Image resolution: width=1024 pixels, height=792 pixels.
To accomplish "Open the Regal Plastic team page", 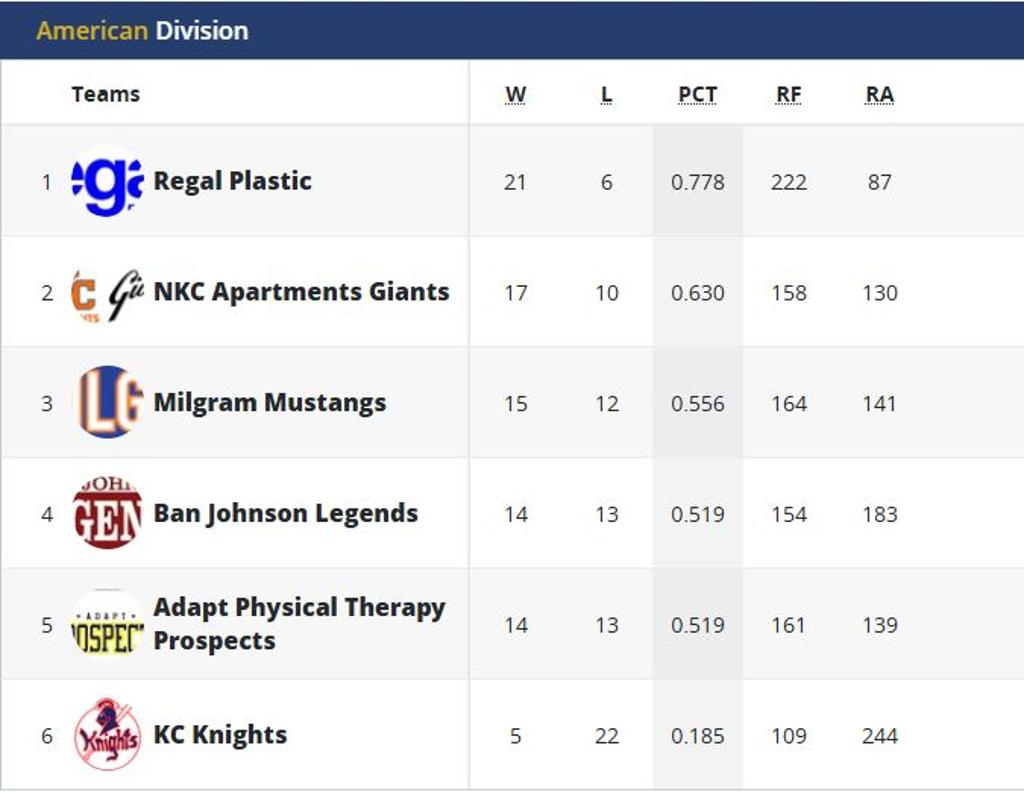I will coord(232,182).
